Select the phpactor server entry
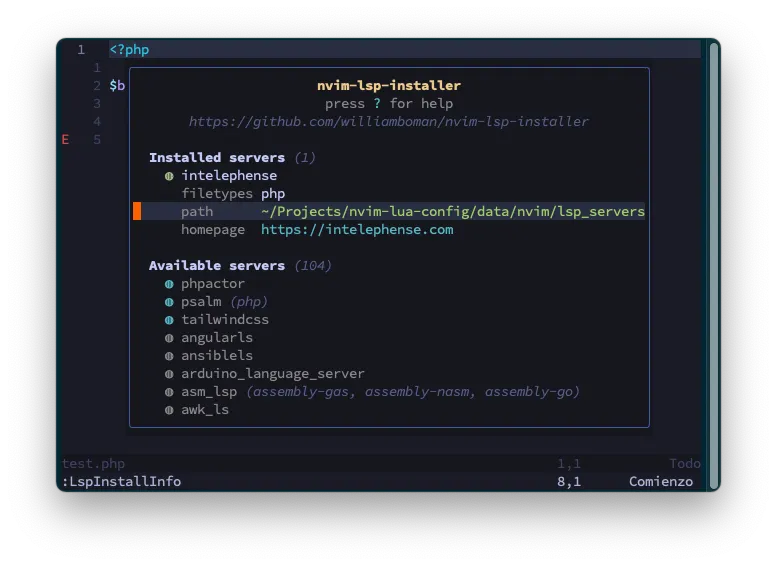This screenshot has height=566, width=777. tap(213, 283)
